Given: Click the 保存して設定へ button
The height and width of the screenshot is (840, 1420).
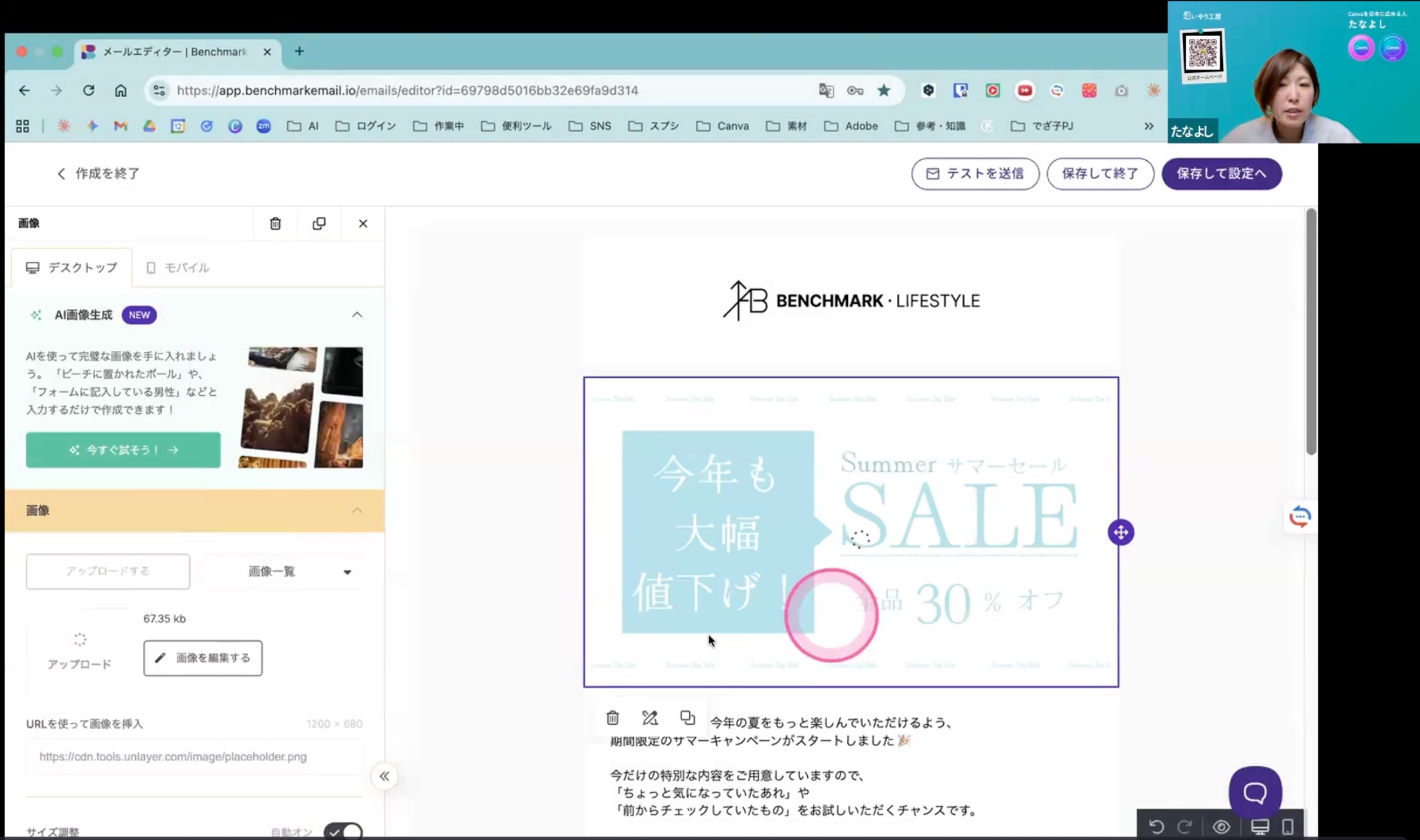Looking at the screenshot, I should click(x=1222, y=173).
